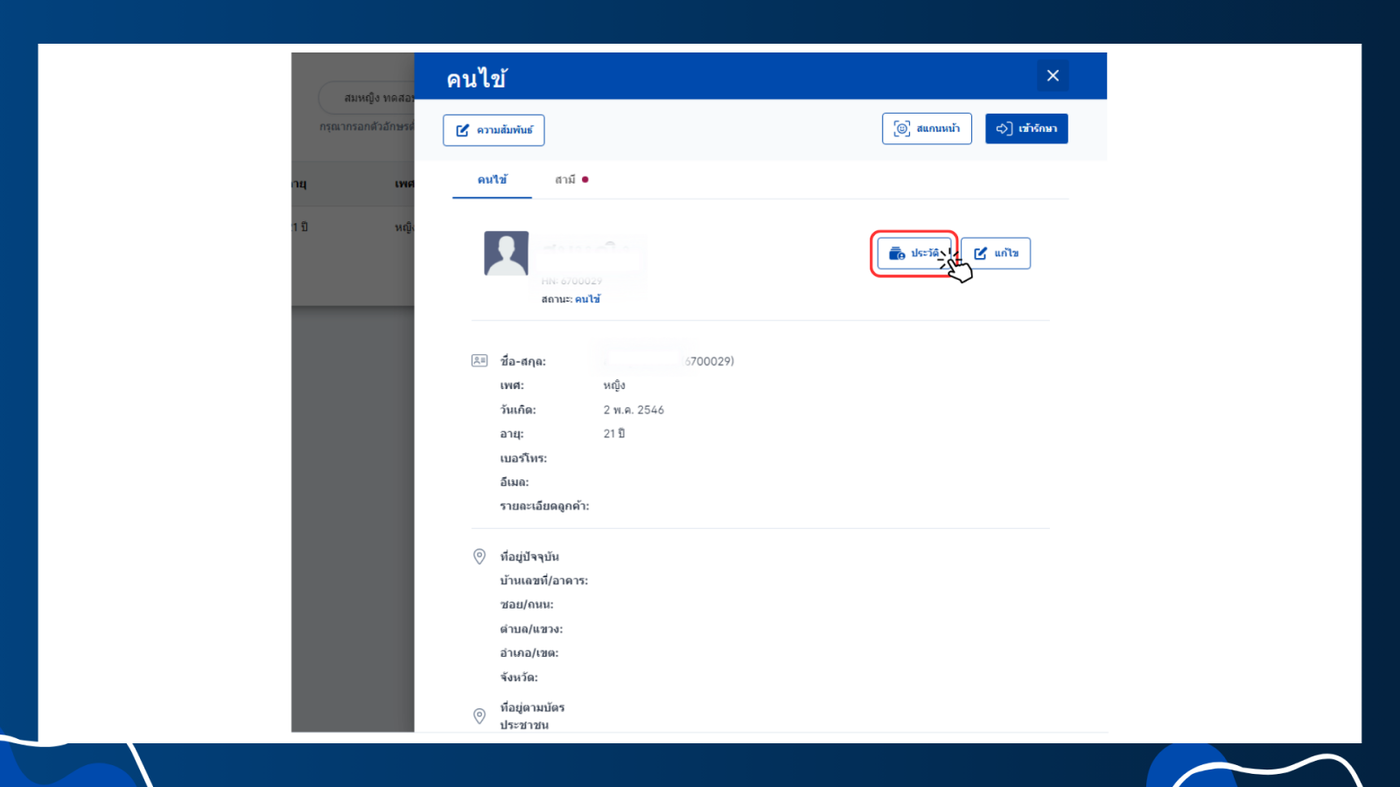Click the อีเมล label

515,482
